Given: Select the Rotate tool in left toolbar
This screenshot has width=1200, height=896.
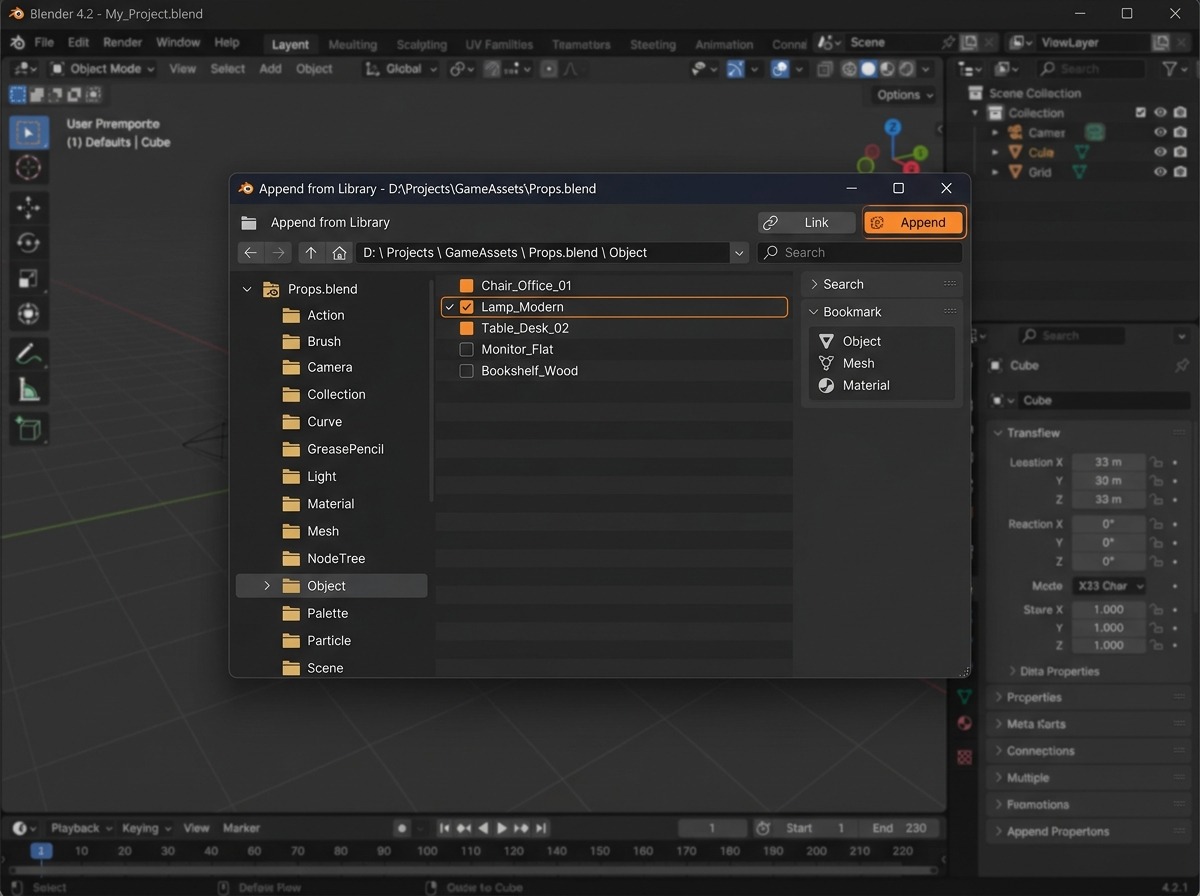Looking at the screenshot, I should (29, 243).
